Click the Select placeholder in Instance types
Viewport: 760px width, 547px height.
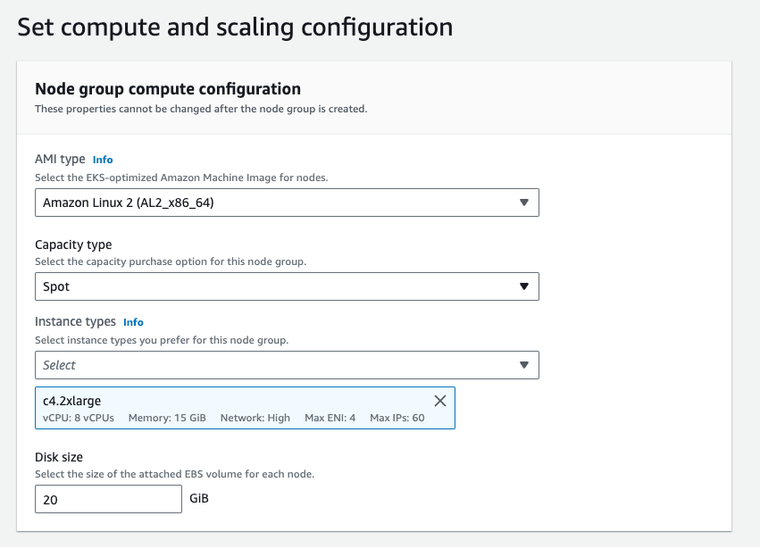coord(59,365)
